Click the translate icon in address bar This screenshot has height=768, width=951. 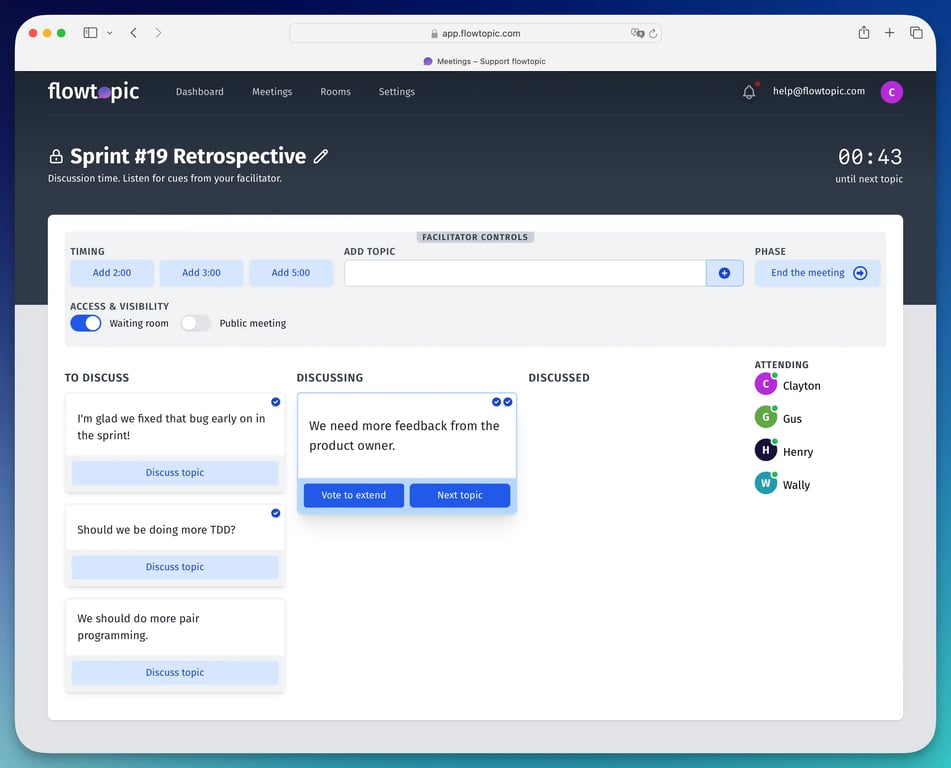pyautogui.click(x=637, y=33)
